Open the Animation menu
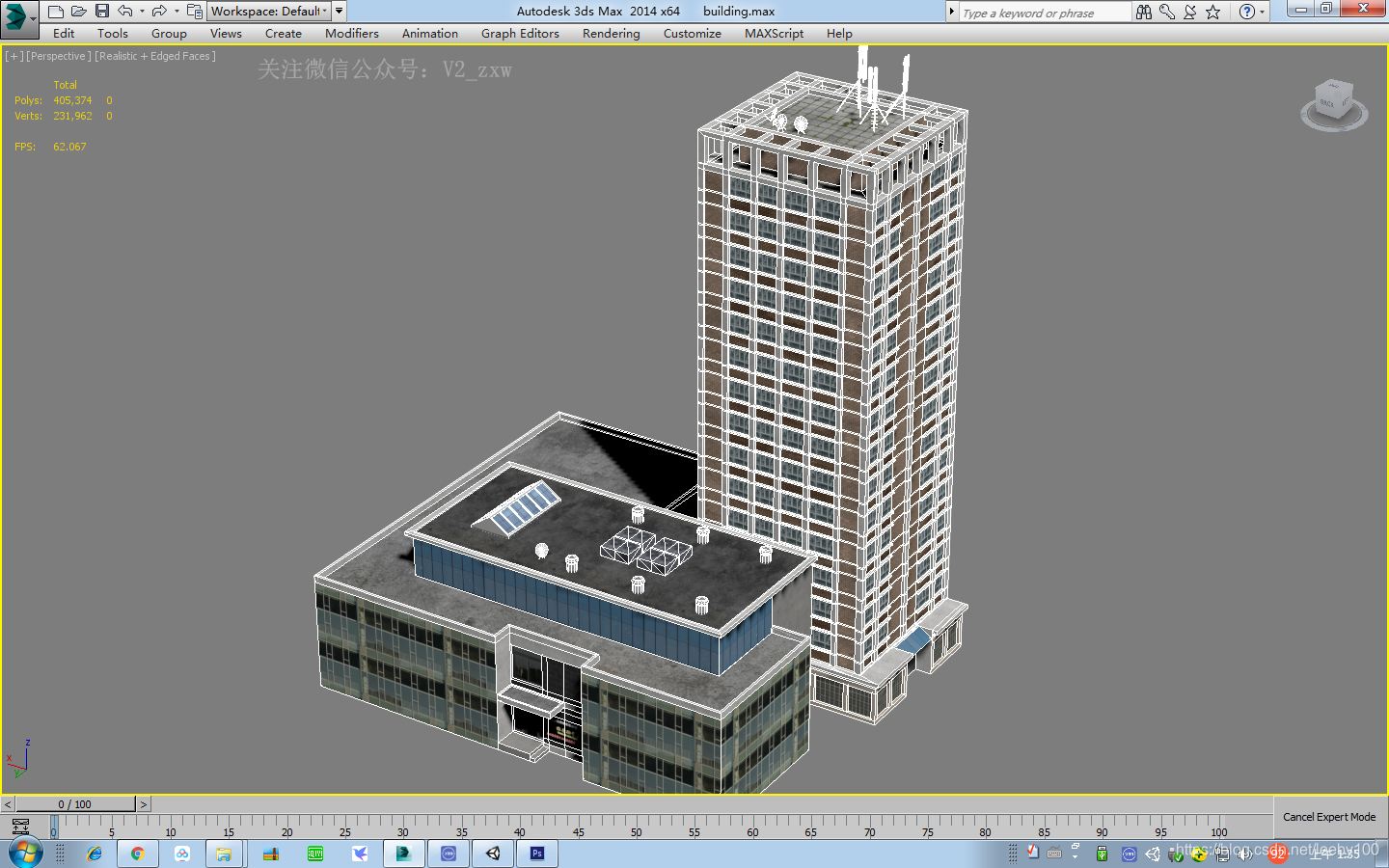The image size is (1389, 868). click(x=430, y=34)
